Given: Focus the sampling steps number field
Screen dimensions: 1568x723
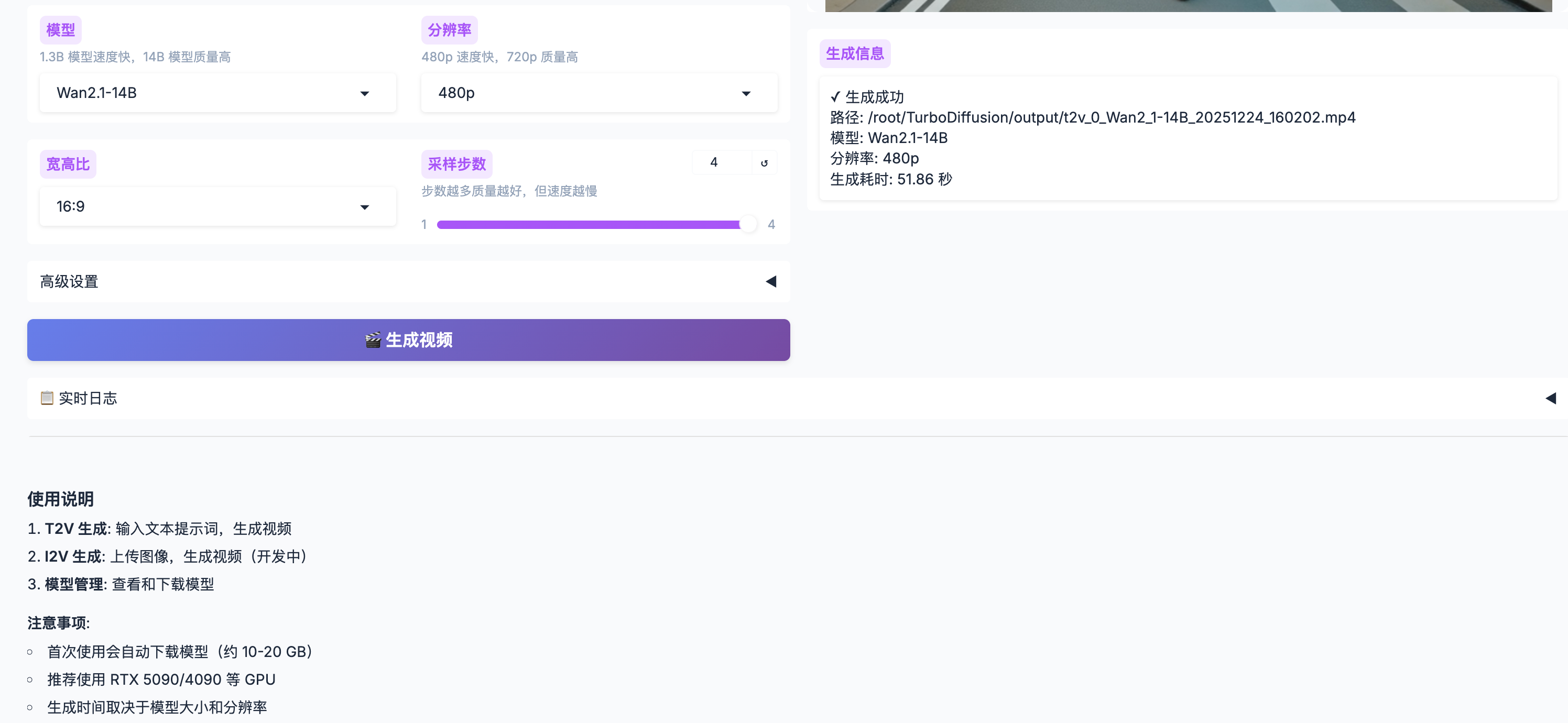Looking at the screenshot, I should 721,162.
